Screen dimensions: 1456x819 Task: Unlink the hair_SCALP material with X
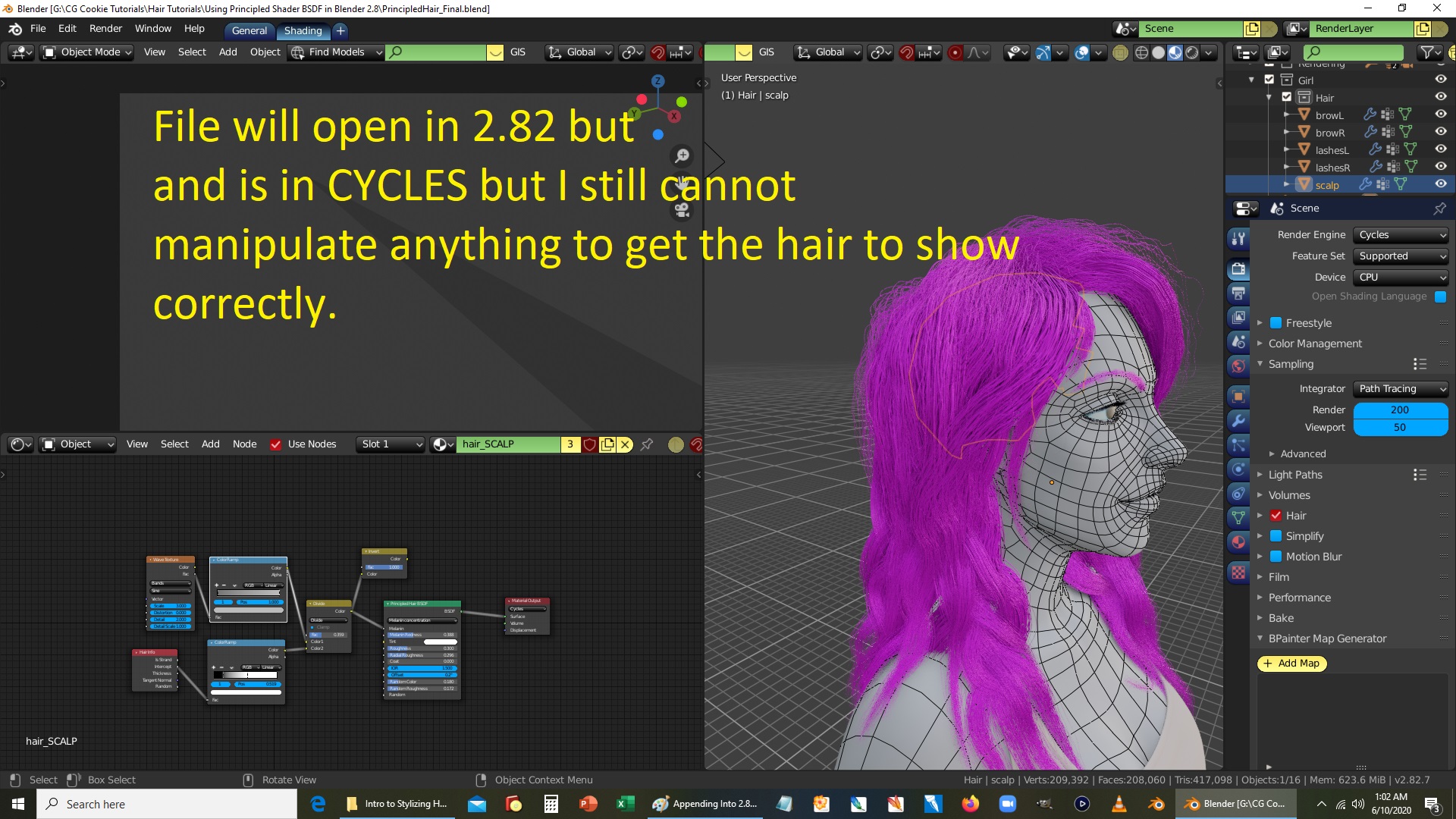pos(625,444)
